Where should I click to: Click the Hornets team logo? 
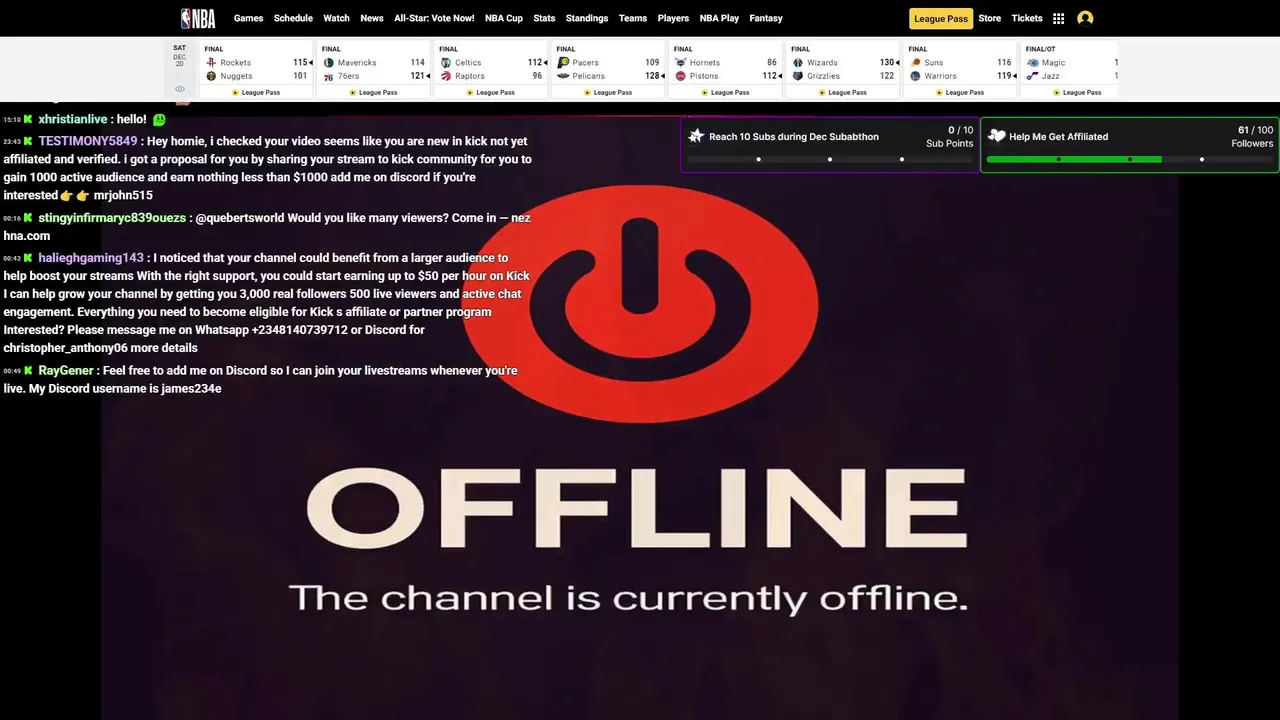pos(680,62)
